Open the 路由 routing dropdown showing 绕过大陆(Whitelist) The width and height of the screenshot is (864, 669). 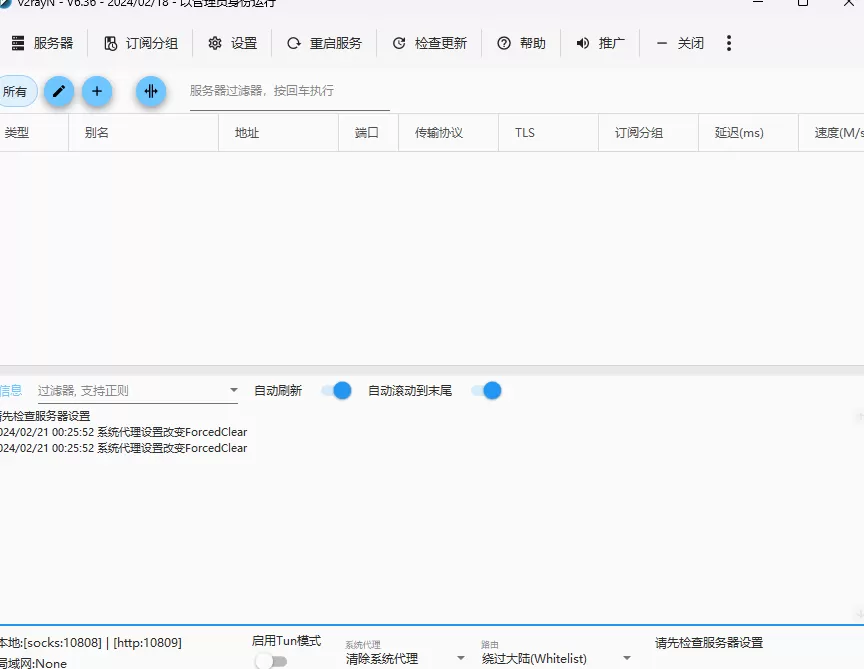[x=627, y=658]
